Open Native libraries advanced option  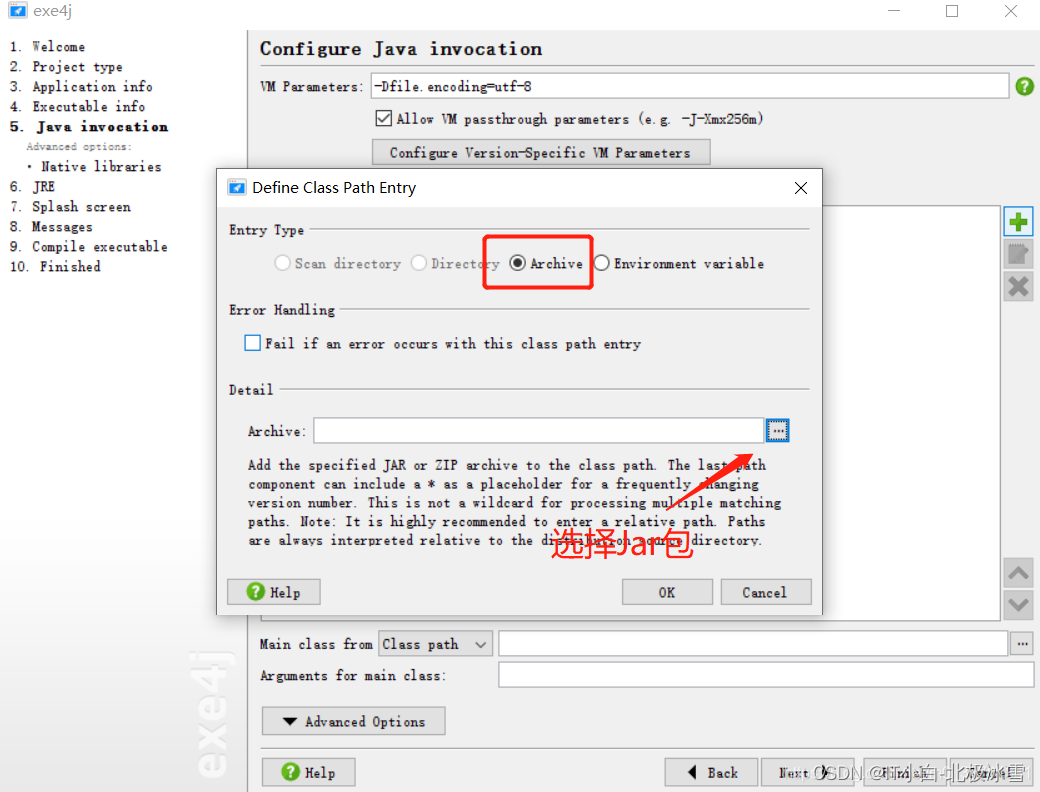click(x=101, y=166)
